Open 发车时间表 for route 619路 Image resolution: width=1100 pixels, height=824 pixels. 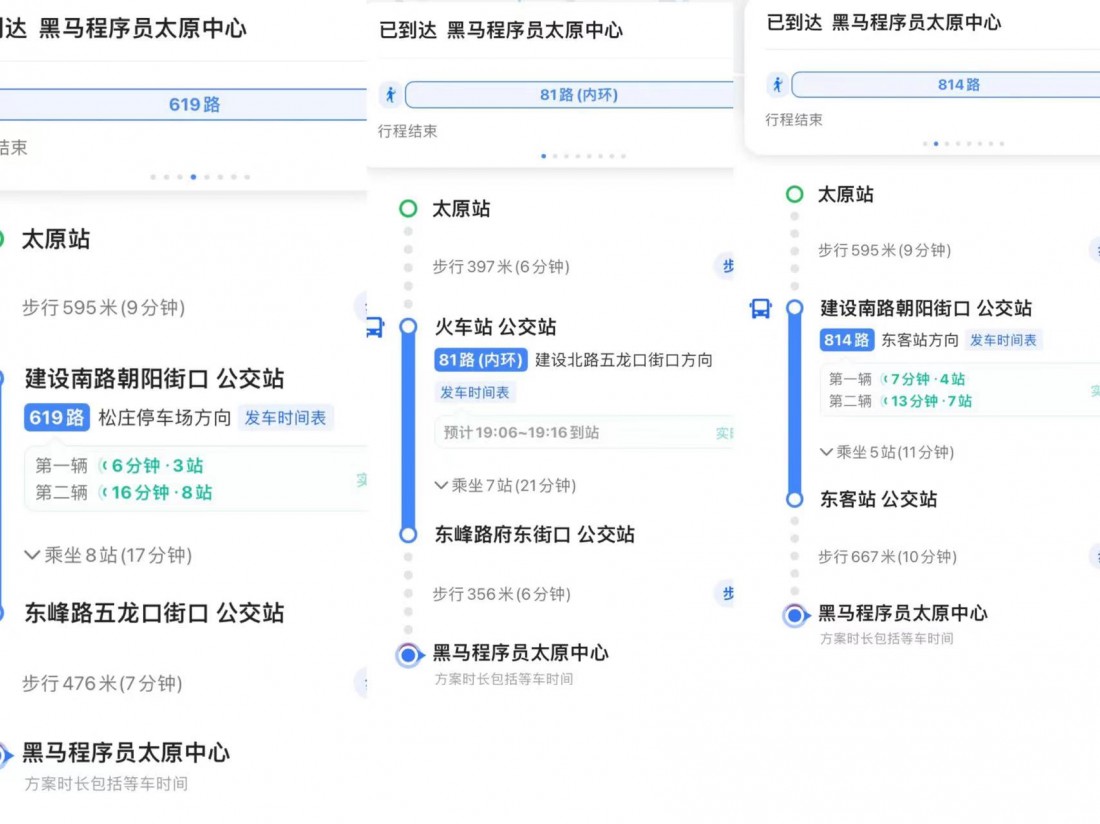286,418
